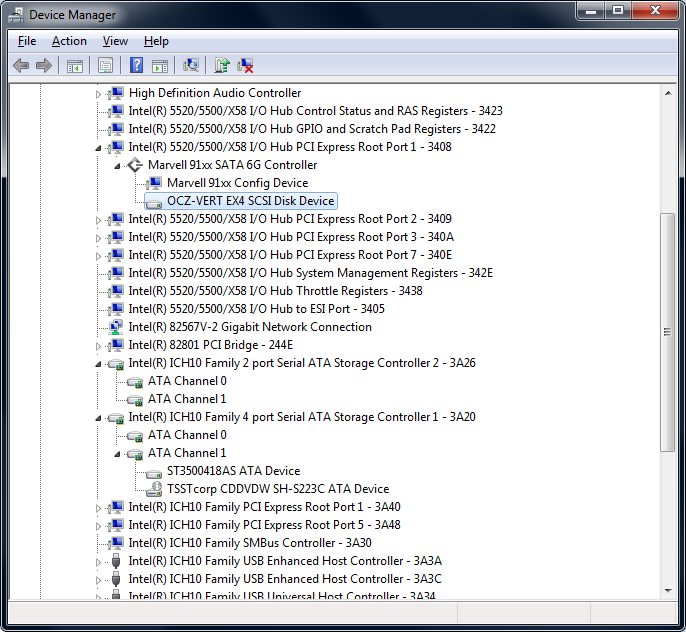The width and height of the screenshot is (686, 632).
Task: Collapse ICH10 2 port SATA Controller 2 - 3A26
Action: point(98,364)
